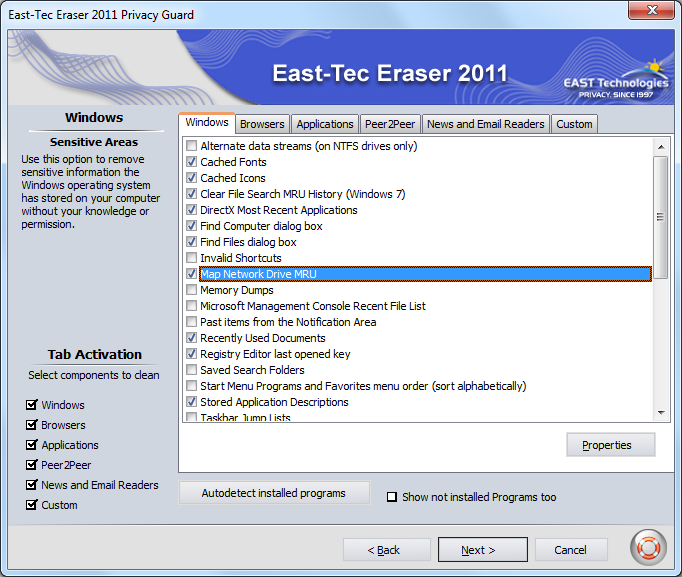Image resolution: width=682 pixels, height=577 pixels.
Task: Toggle Windows under Tab Activation
Action: [31, 405]
